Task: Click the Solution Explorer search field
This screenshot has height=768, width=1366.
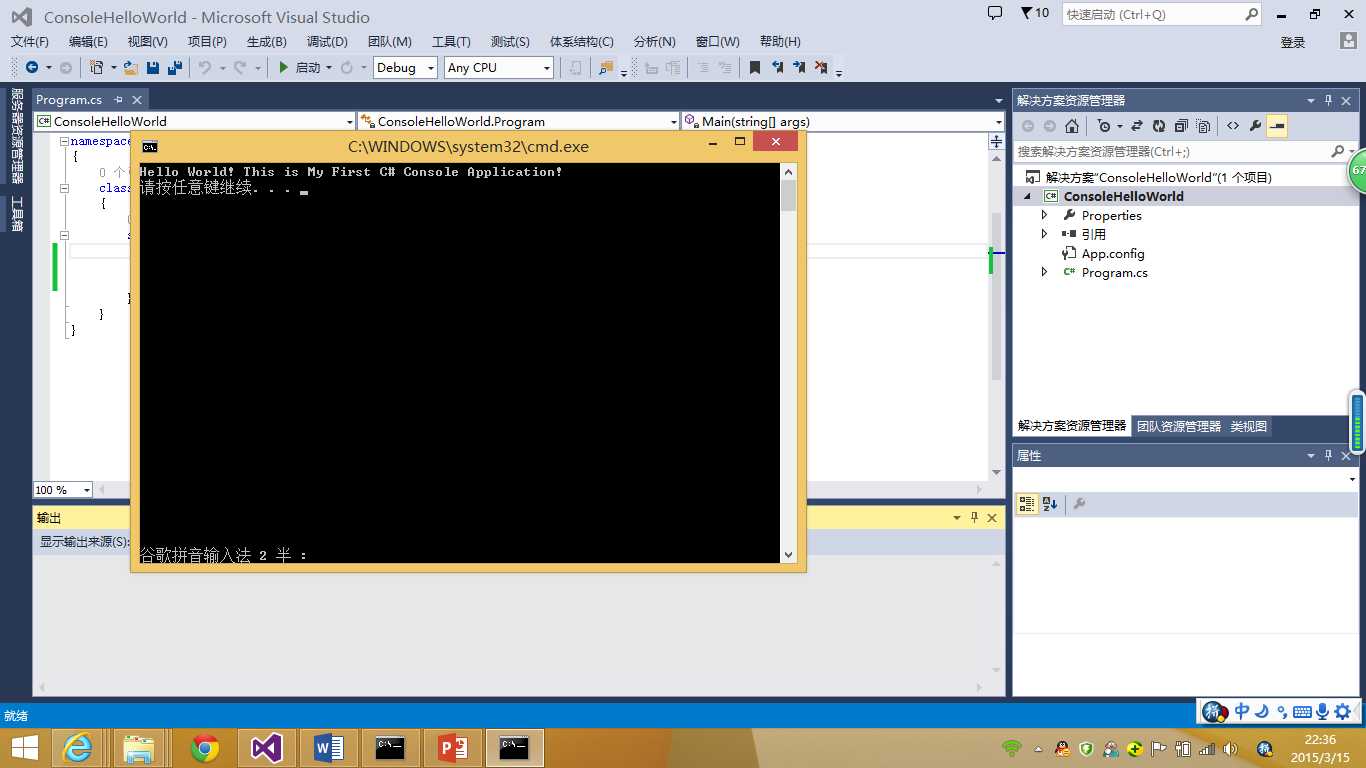Action: (x=1172, y=151)
